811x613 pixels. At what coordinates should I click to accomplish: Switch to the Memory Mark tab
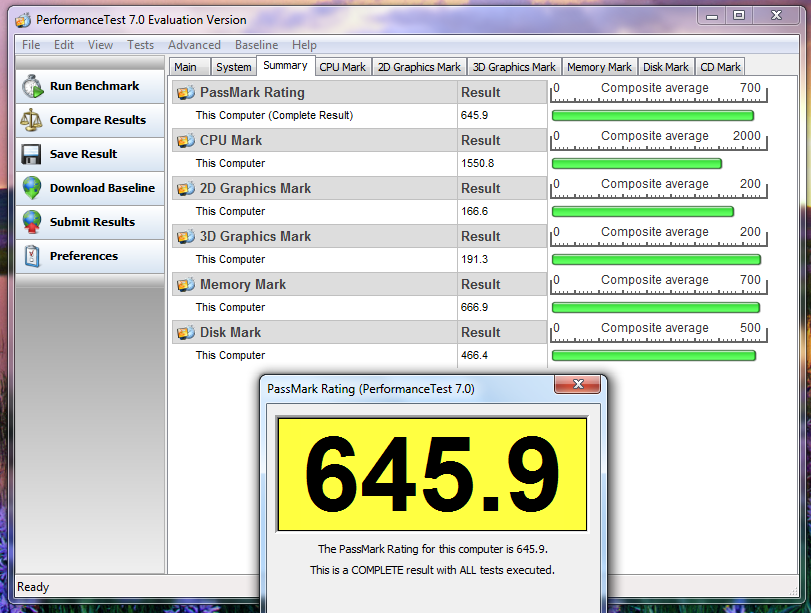[x=599, y=67]
